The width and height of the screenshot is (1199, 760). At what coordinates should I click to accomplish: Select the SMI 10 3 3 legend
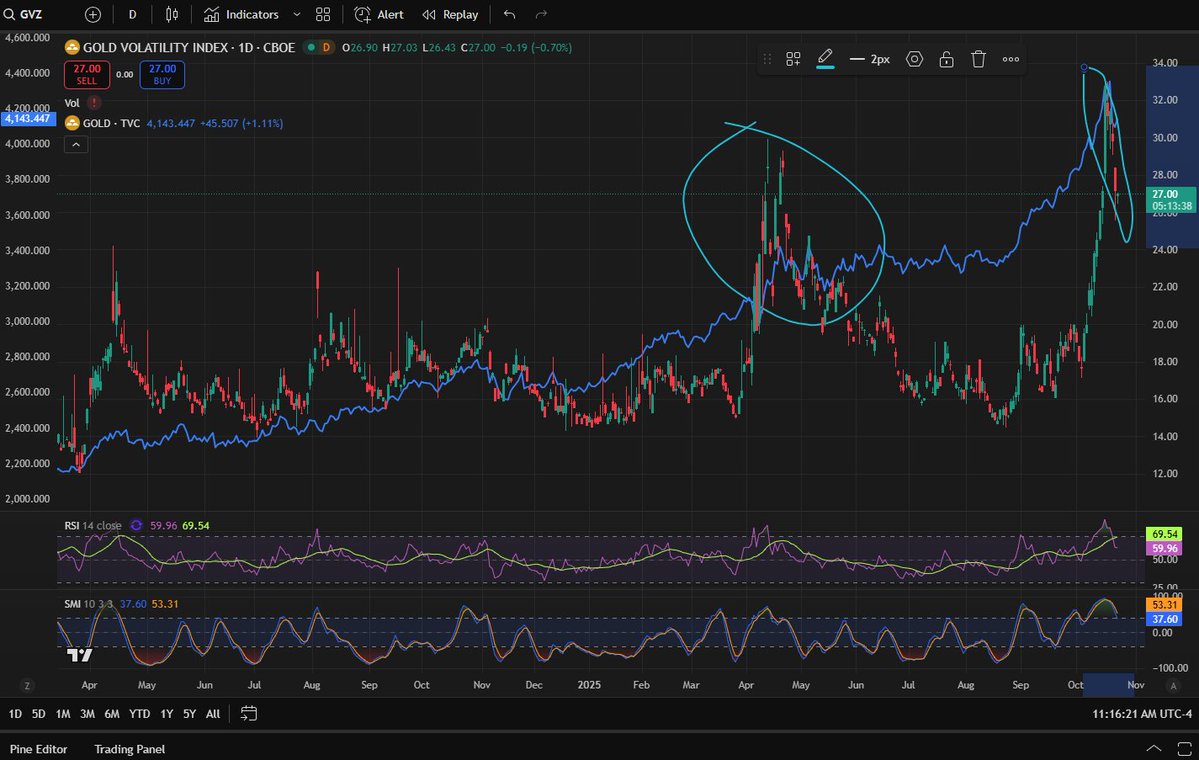(88, 604)
